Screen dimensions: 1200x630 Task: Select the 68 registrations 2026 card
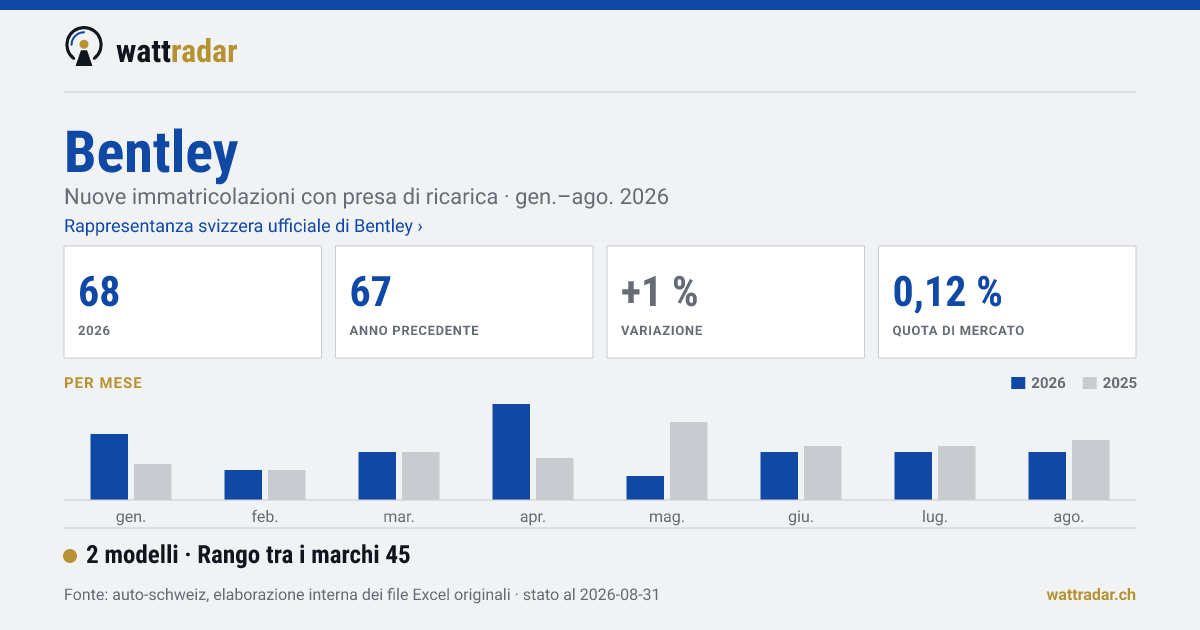pos(193,302)
